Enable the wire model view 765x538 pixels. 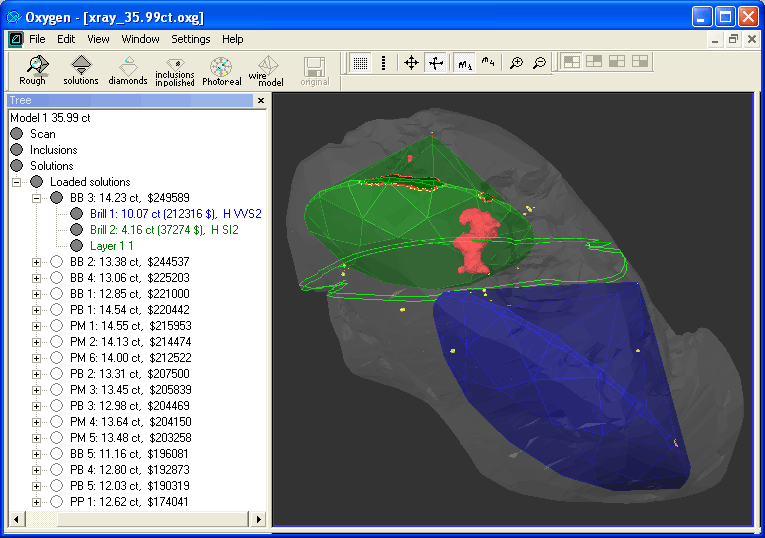(266, 69)
